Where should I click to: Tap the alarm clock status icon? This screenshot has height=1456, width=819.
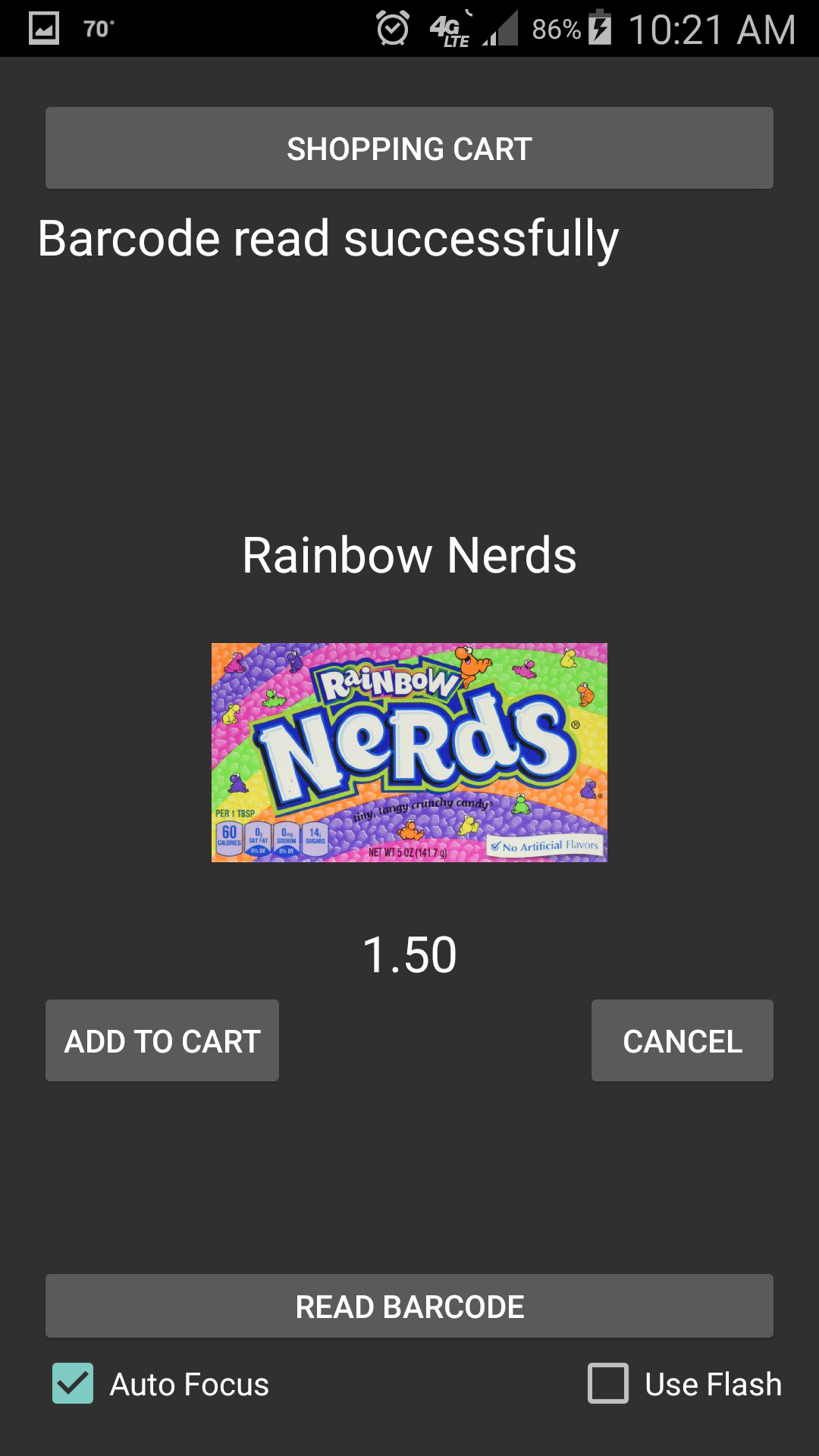(393, 29)
